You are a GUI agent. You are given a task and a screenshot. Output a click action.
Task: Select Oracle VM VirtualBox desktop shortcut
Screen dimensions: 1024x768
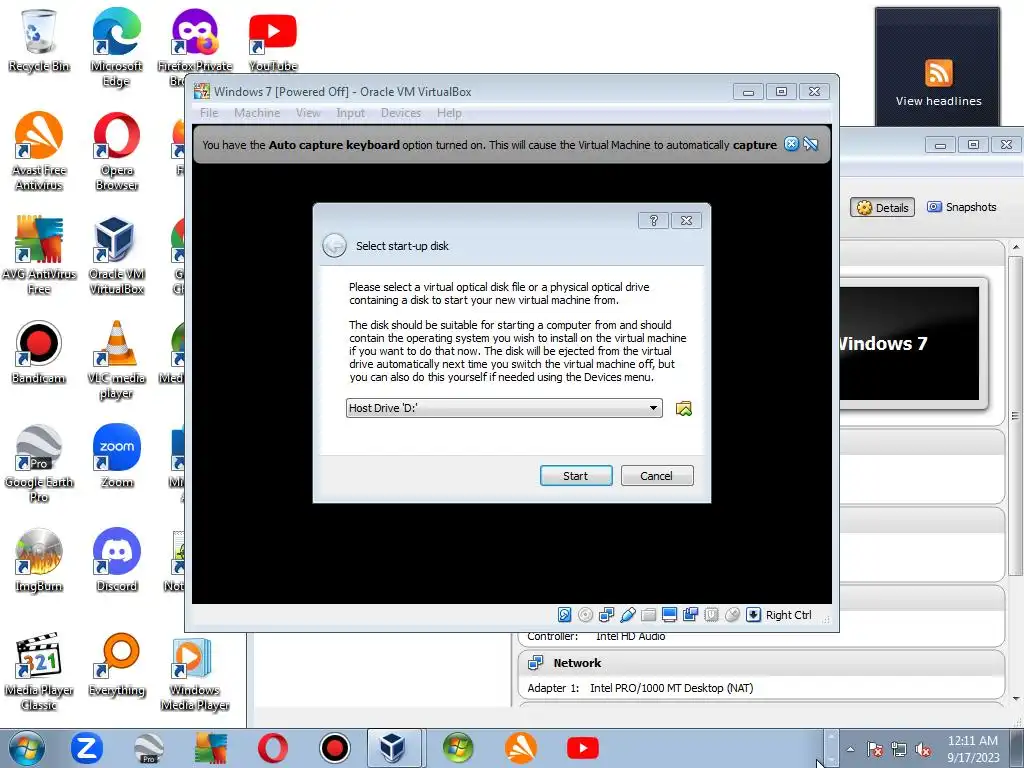(116, 255)
